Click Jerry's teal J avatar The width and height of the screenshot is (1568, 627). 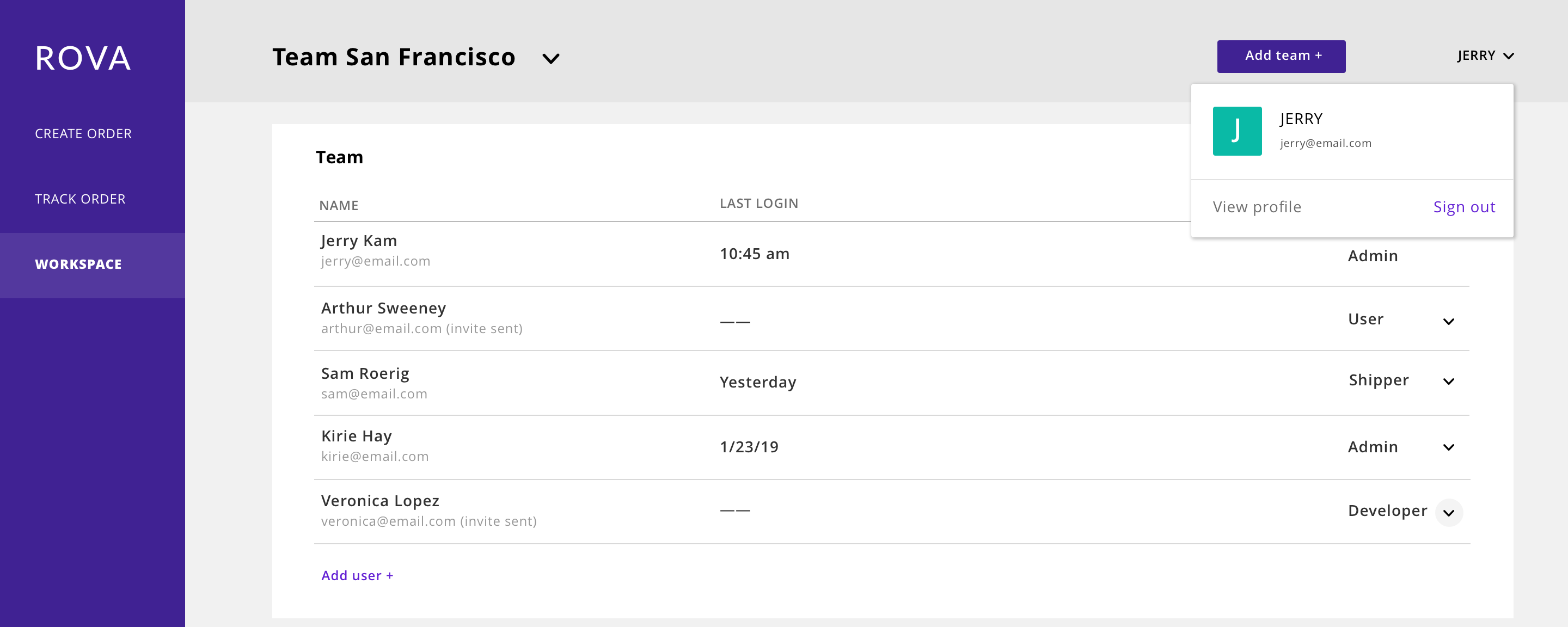(1237, 131)
